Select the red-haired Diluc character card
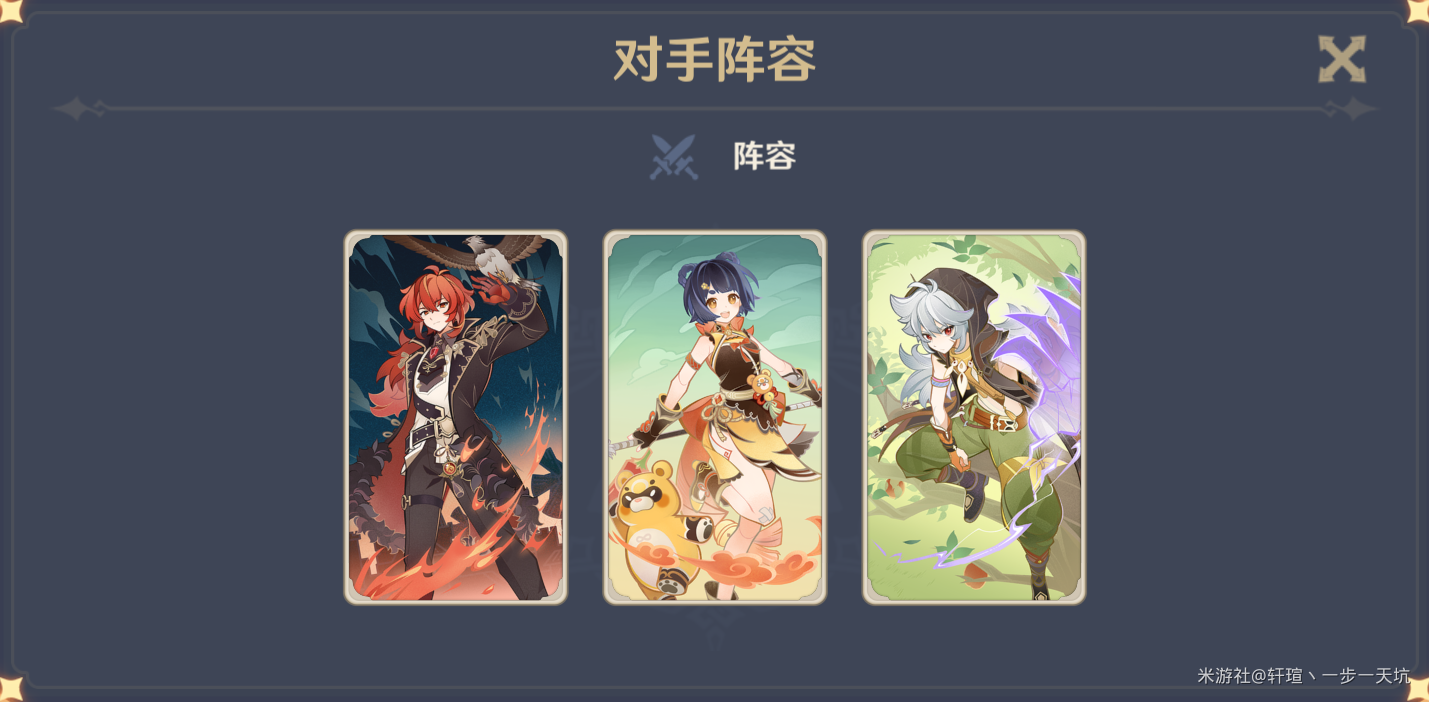The image size is (1429, 702). 456,417
